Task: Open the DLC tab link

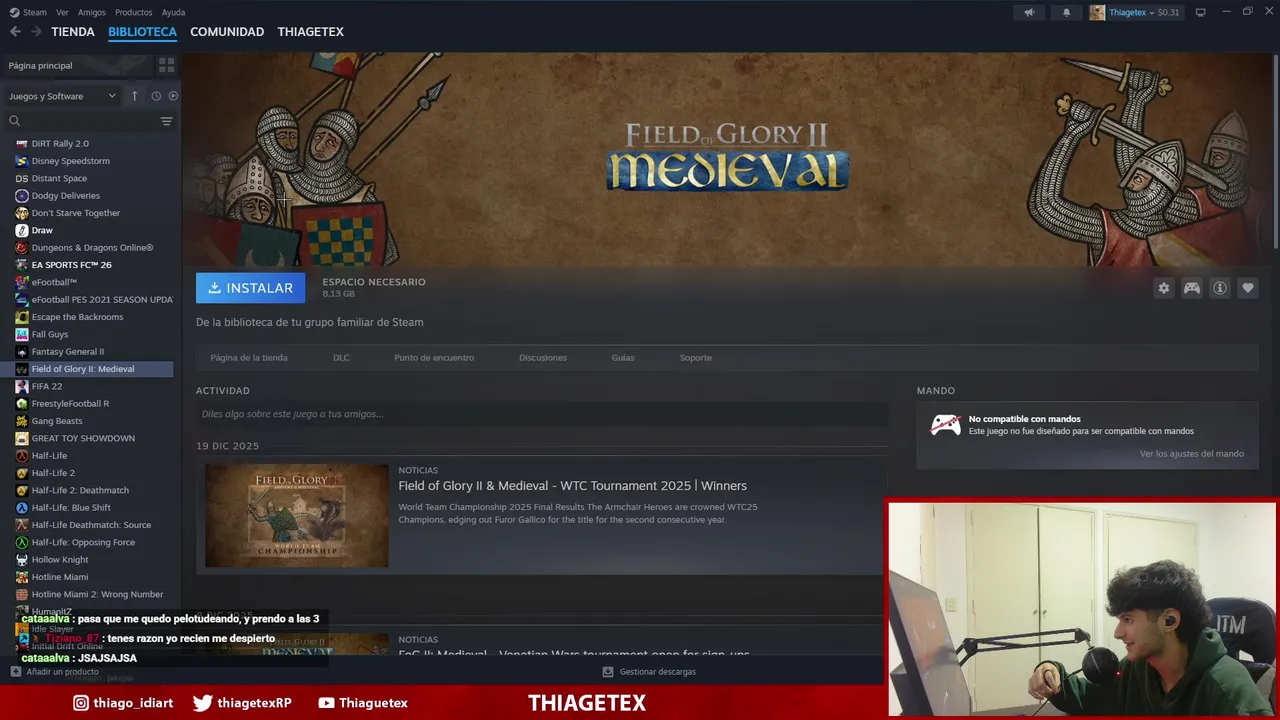Action: pyautogui.click(x=341, y=358)
